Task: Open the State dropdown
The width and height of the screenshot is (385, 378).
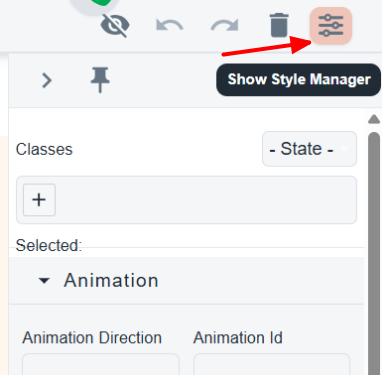Action: (x=309, y=149)
